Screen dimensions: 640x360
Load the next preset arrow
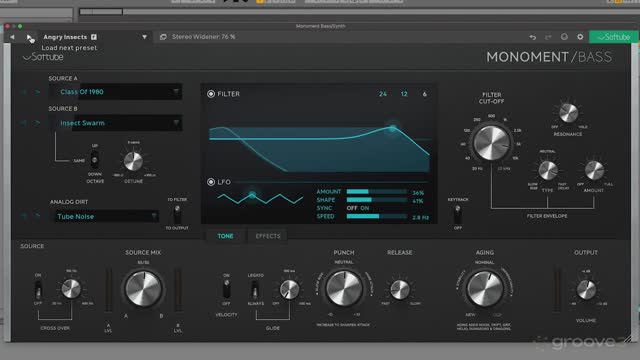(29, 37)
